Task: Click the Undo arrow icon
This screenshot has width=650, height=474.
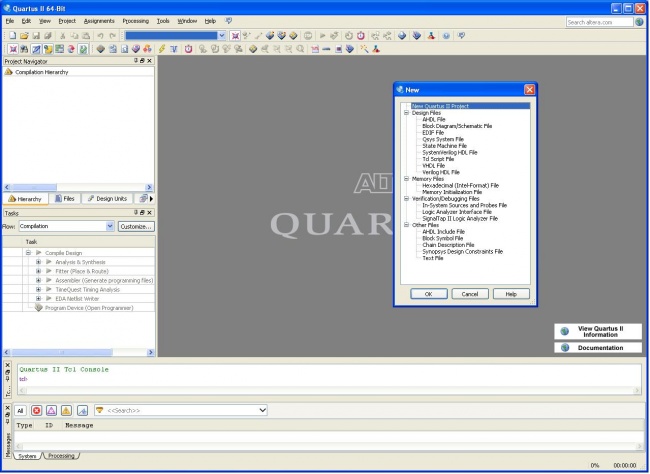Action: coord(99,35)
